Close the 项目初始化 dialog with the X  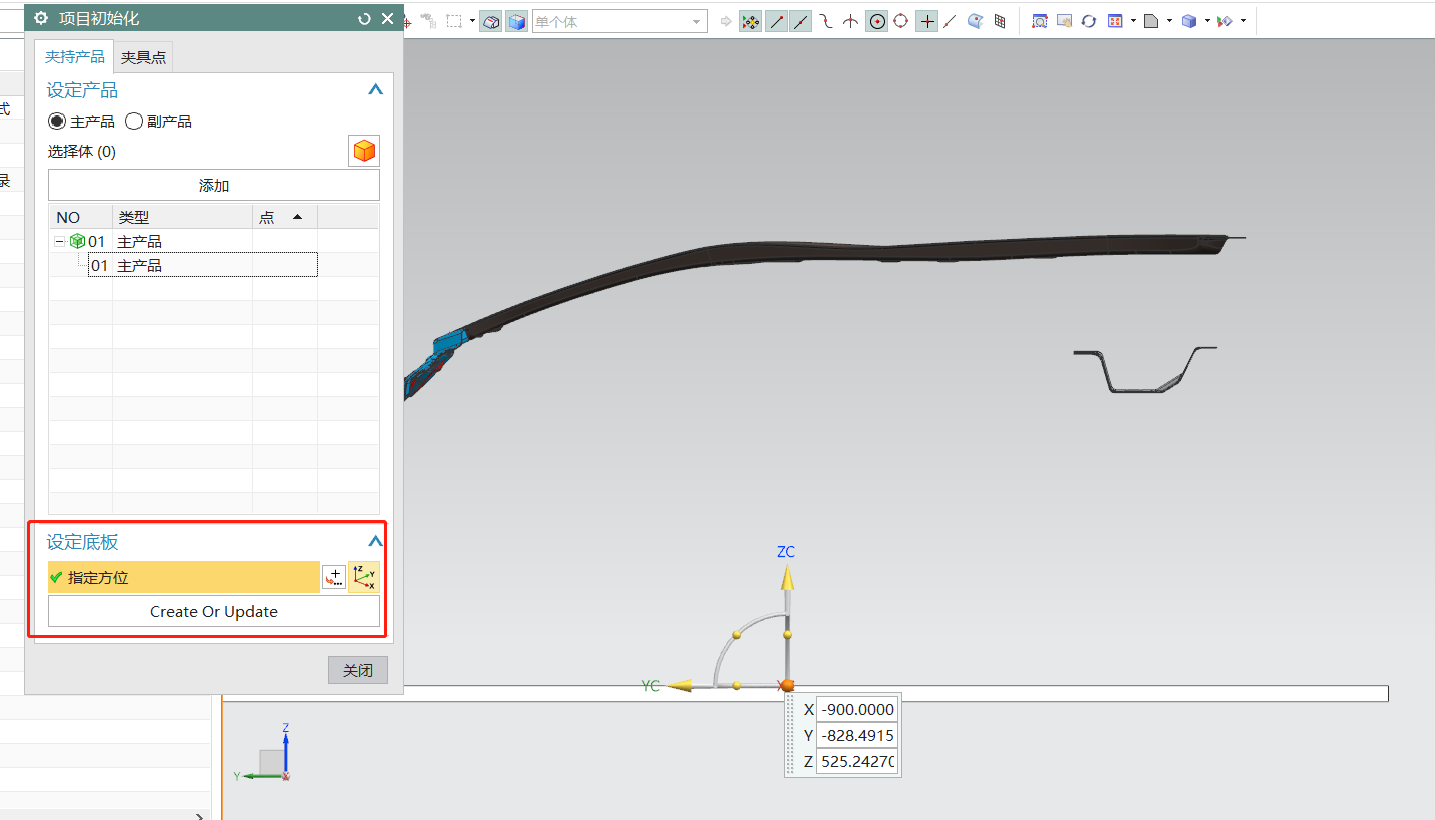388,19
